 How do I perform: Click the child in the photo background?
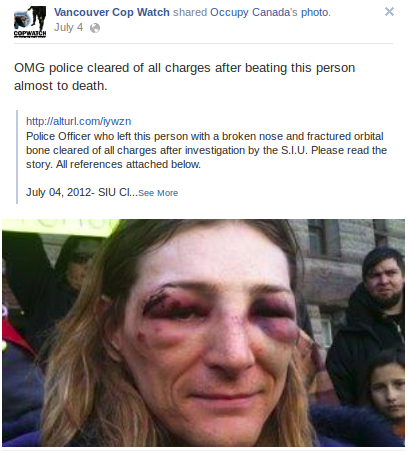click(386, 388)
